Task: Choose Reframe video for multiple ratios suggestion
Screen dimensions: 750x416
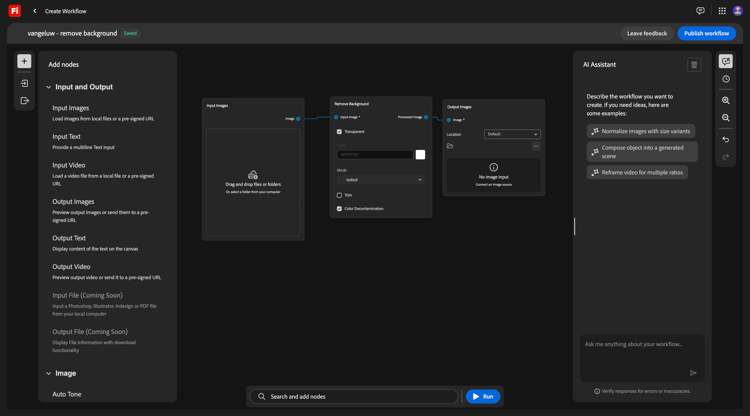Action: click(637, 173)
